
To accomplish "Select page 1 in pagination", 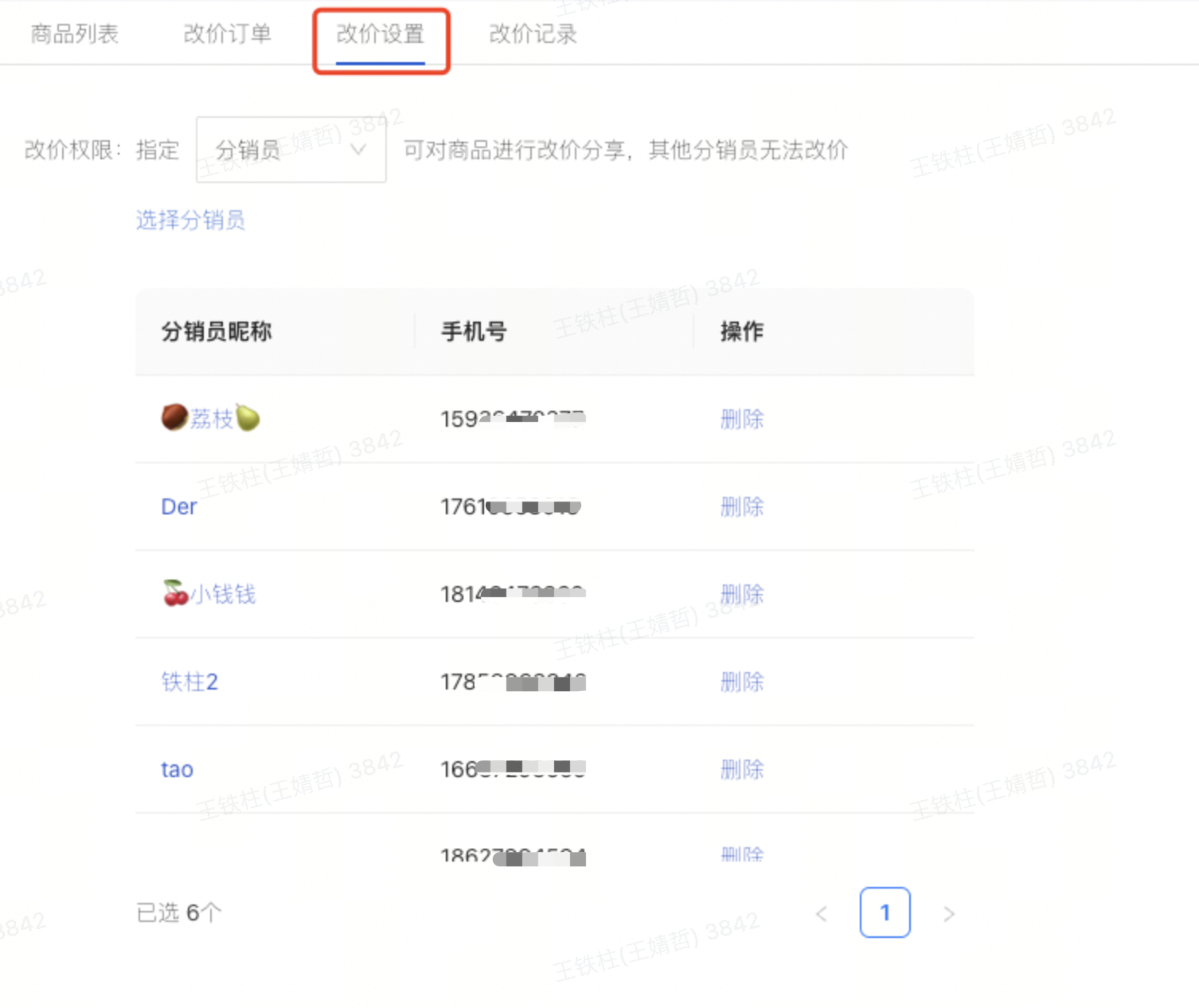I will pos(885,912).
